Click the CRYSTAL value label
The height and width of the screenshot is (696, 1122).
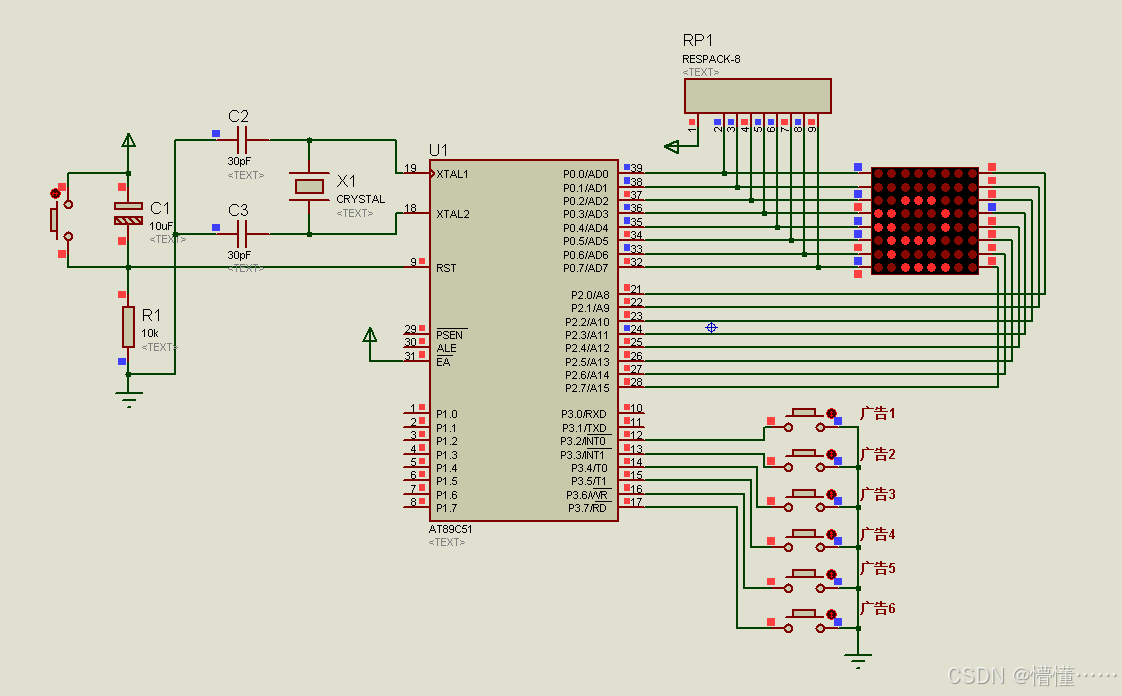361,199
